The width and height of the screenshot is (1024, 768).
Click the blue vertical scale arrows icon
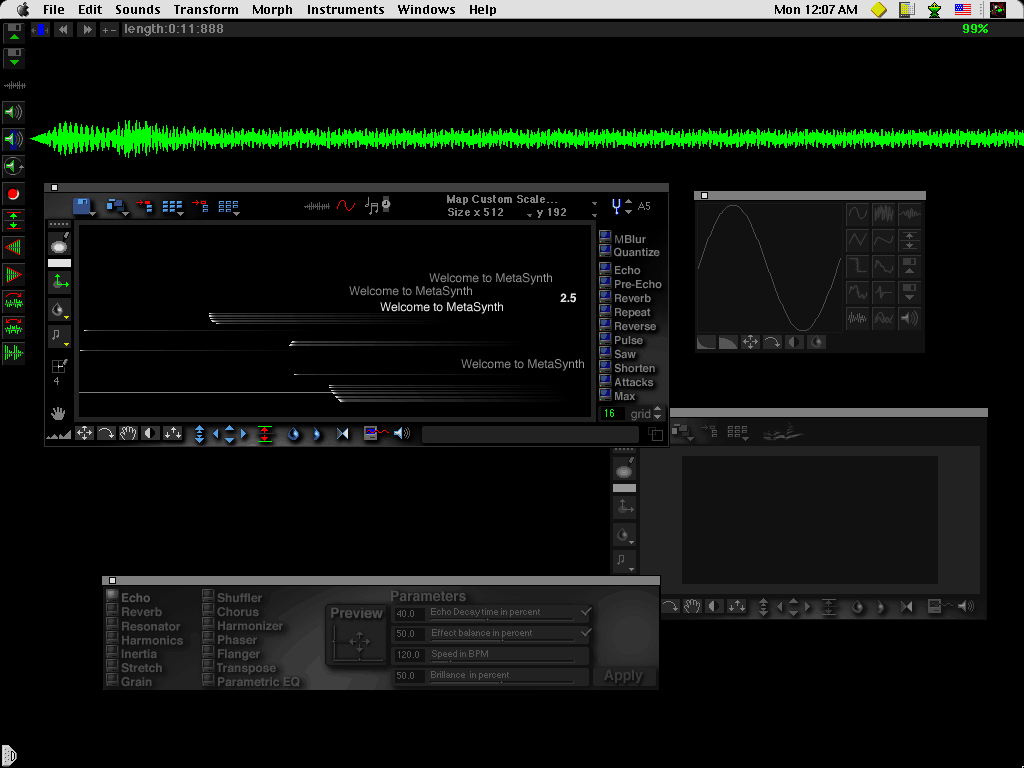(199, 434)
